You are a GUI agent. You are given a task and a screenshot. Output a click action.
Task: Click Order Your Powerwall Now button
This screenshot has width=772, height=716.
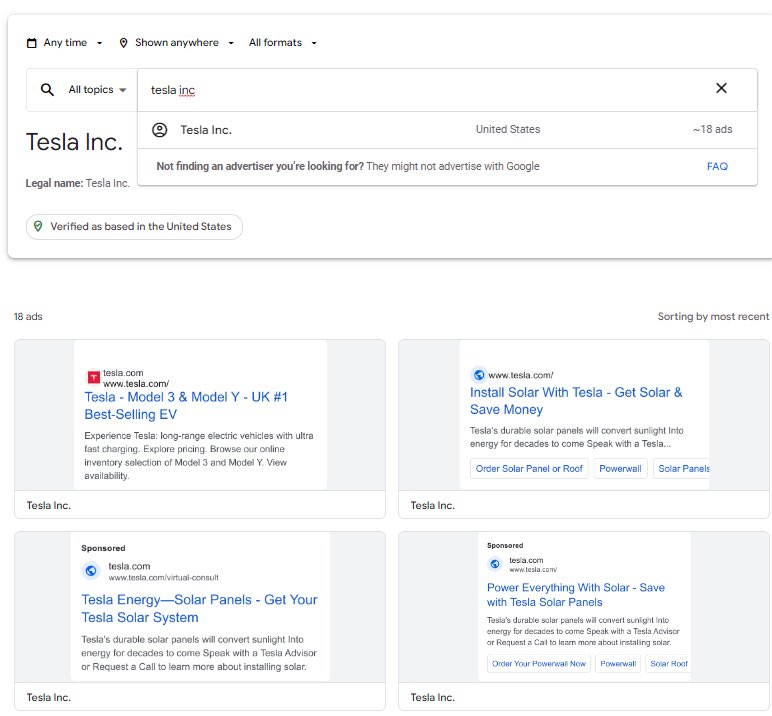[538, 664]
